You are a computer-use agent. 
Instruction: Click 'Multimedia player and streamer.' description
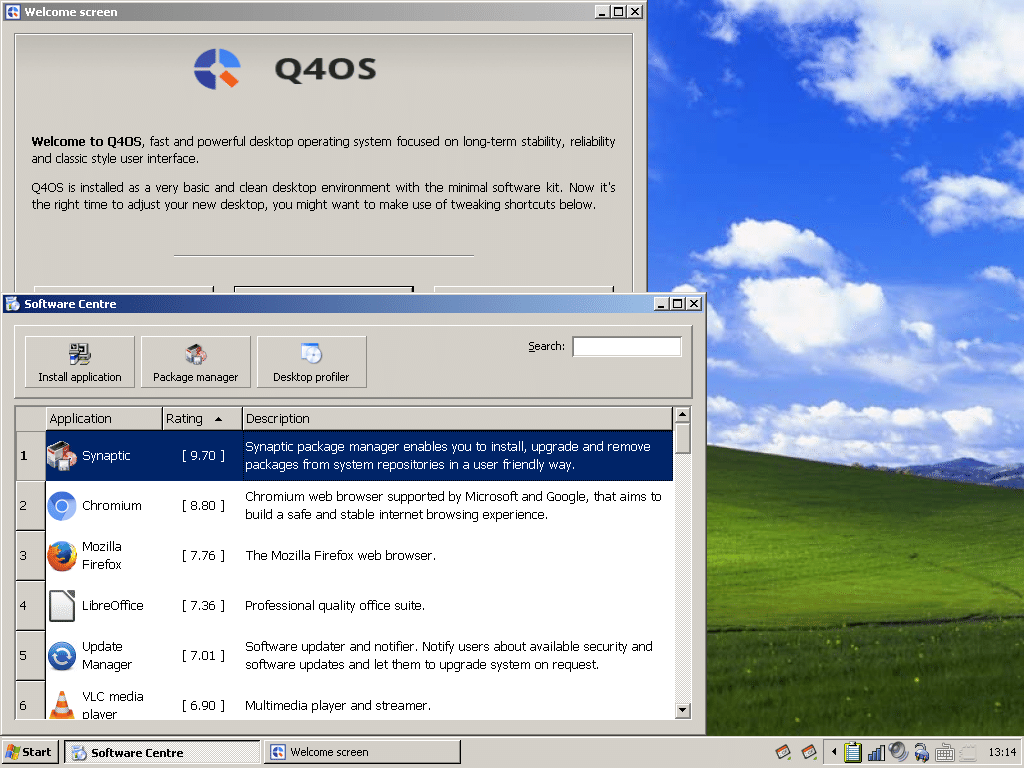point(338,705)
